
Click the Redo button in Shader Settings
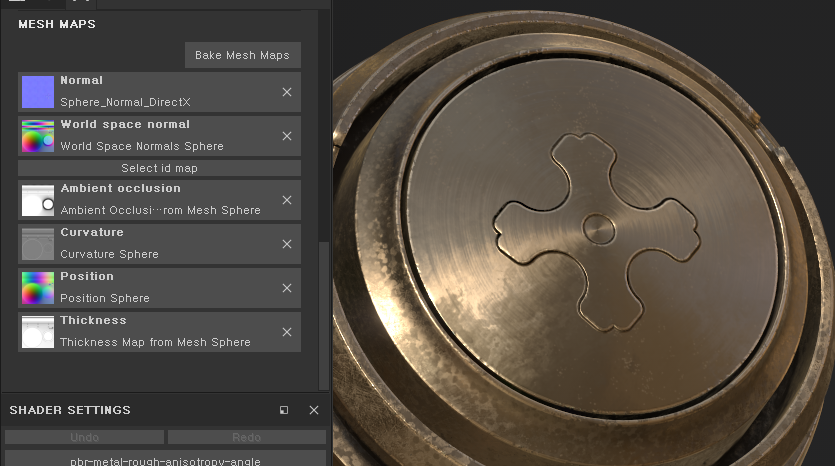pyautogui.click(x=247, y=437)
